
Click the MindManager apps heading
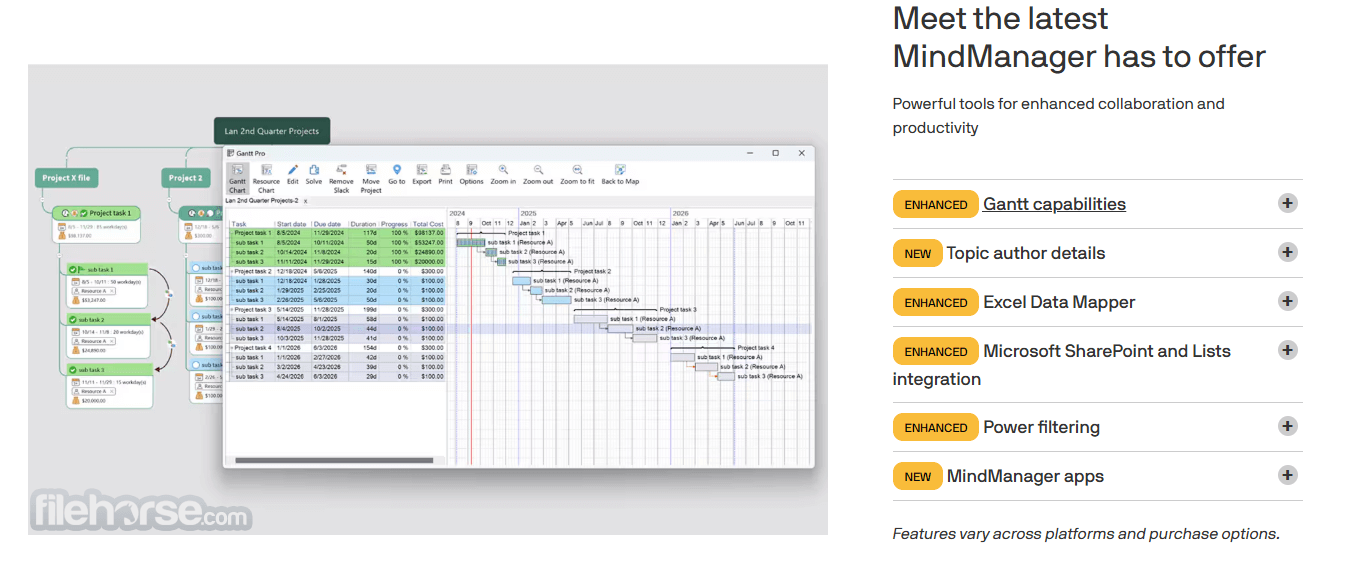point(1025,476)
